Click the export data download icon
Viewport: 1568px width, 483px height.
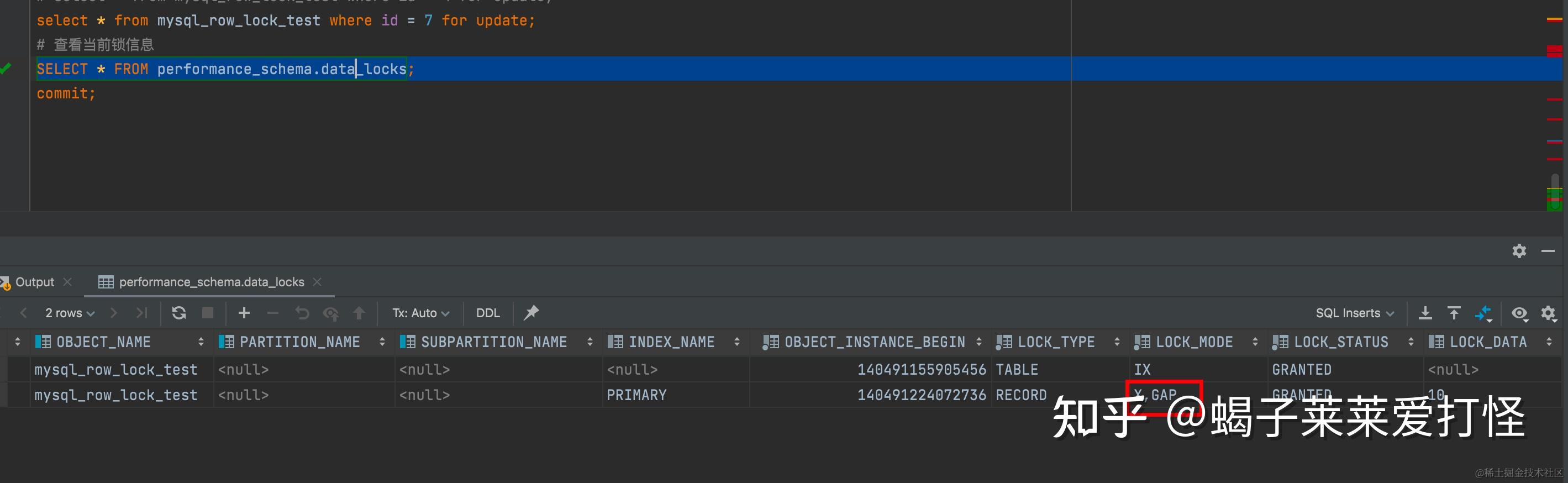(x=1425, y=313)
